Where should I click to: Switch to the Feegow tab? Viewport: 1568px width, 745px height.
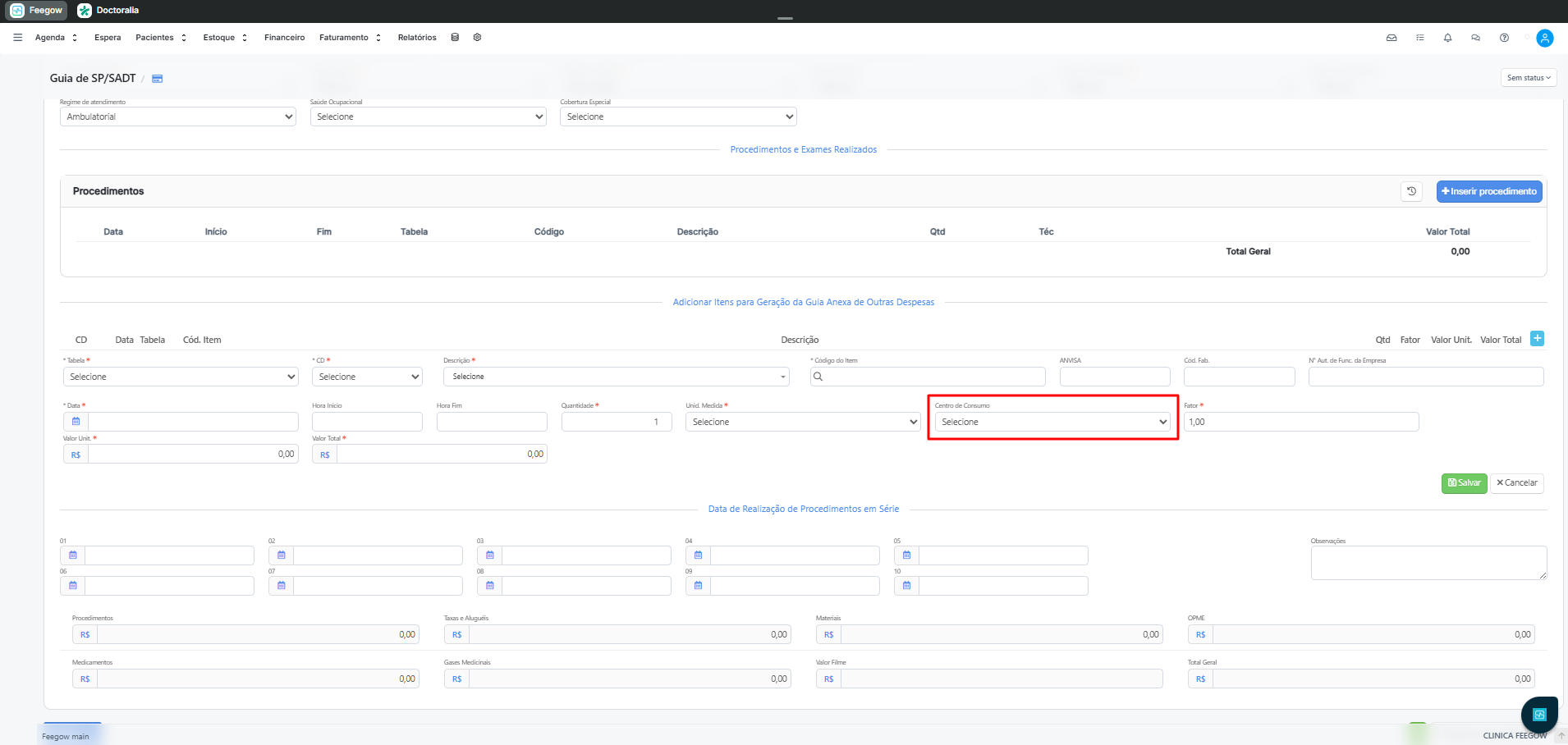36,11
